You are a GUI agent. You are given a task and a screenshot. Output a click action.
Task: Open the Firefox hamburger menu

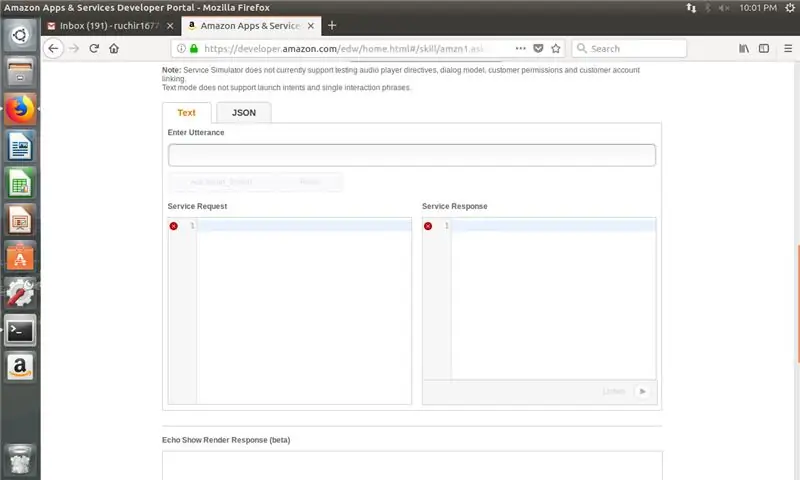[788, 48]
